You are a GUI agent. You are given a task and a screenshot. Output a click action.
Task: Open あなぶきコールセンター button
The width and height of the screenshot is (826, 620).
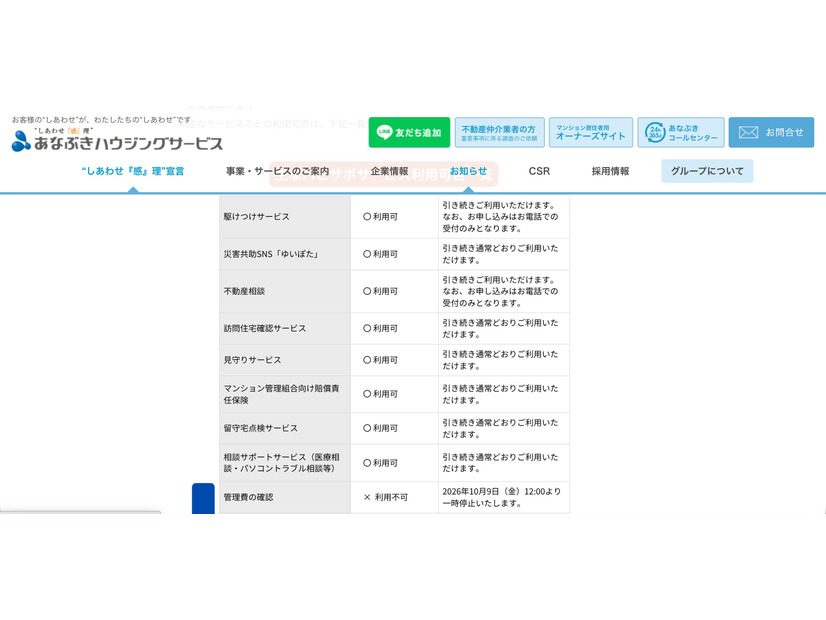681,132
